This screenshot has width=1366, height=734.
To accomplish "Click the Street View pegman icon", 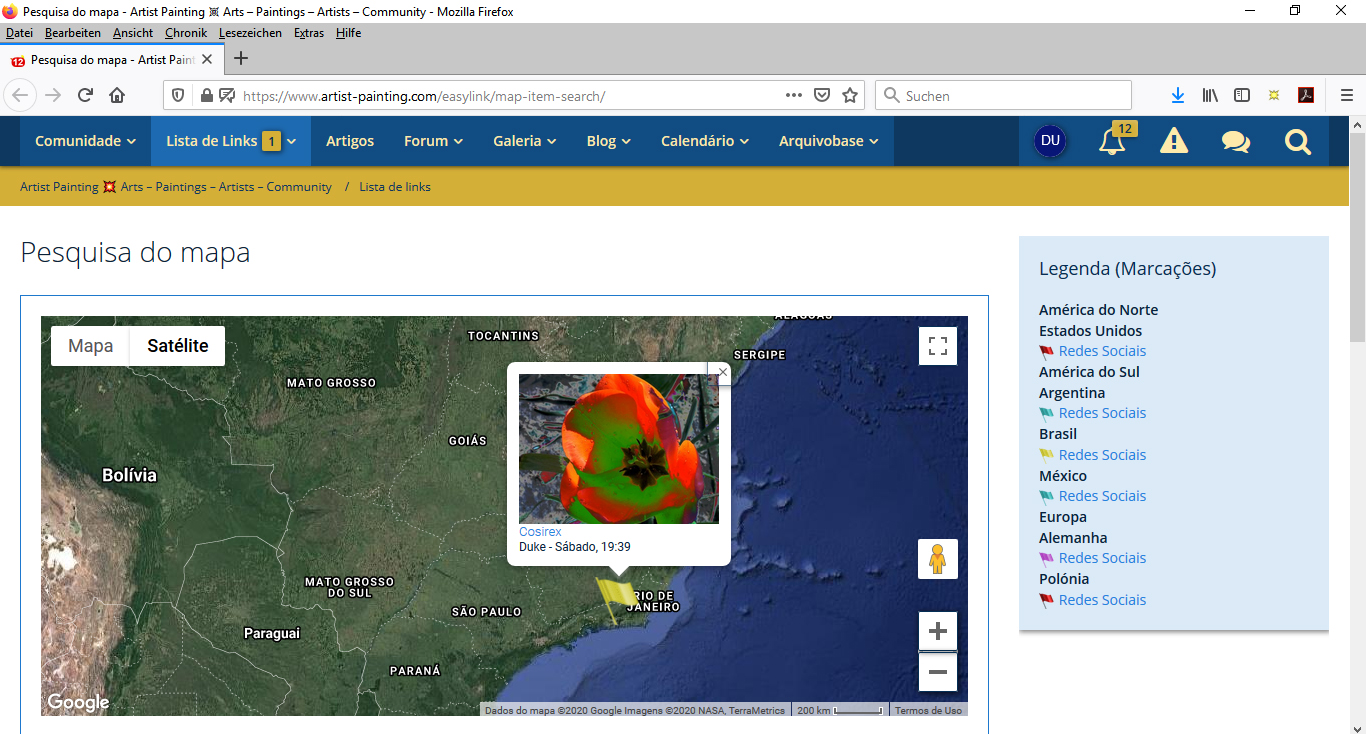I will [937, 559].
